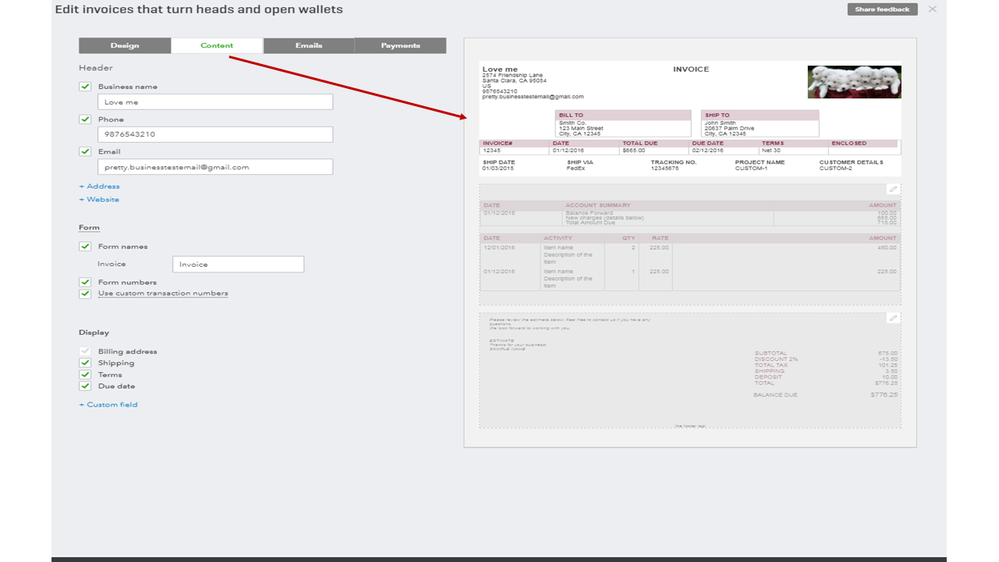Click the TRACKING NO. label in preview
The image size is (999, 562).
click(x=673, y=162)
